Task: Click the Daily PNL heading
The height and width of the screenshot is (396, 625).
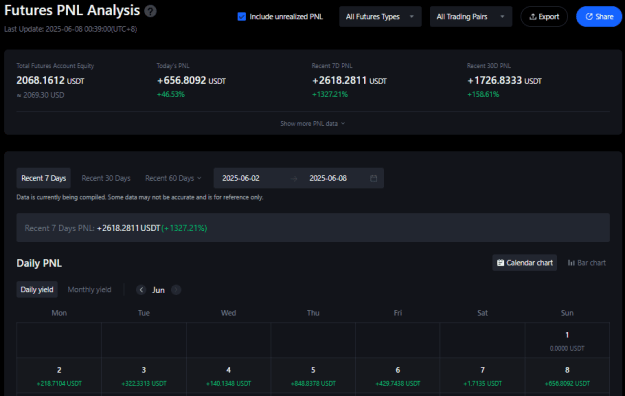Action: pos(39,263)
